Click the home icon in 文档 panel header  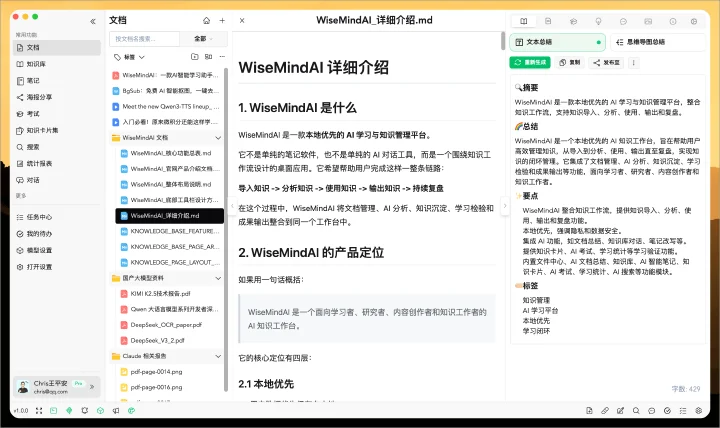(207, 20)
